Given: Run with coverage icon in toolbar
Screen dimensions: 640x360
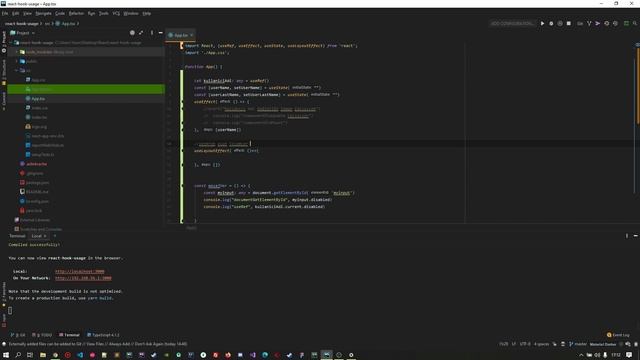Looking at the screenshot, I should (x=560, y=24).
